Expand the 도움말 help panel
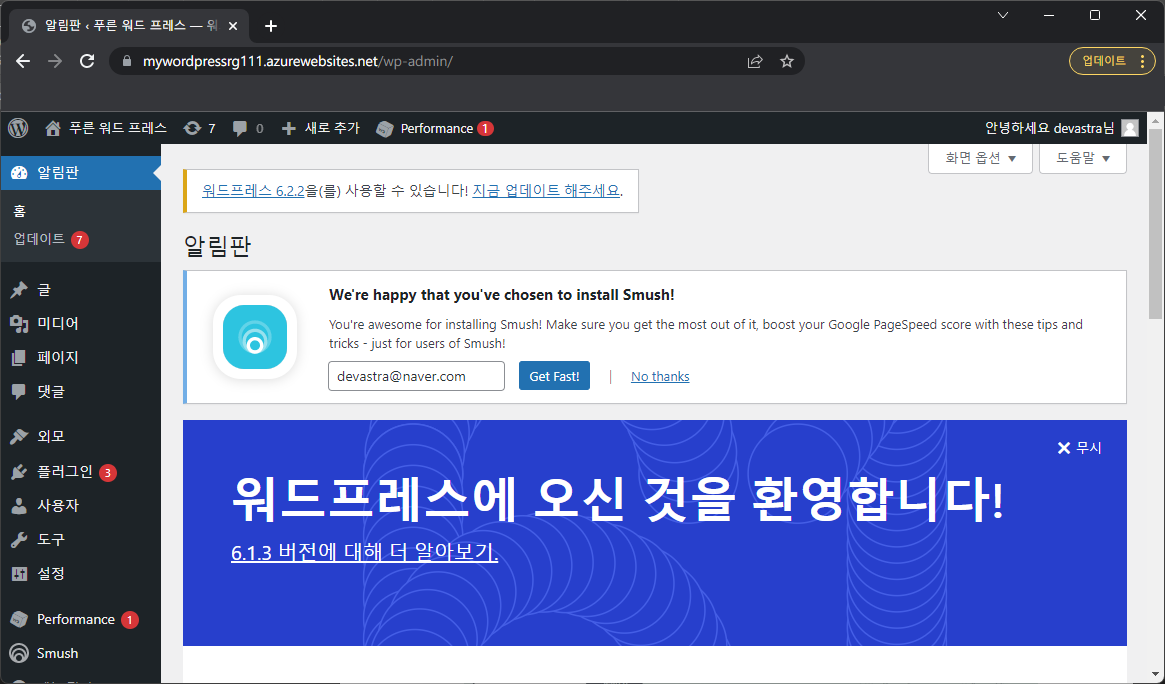 tap(1083, 158)
